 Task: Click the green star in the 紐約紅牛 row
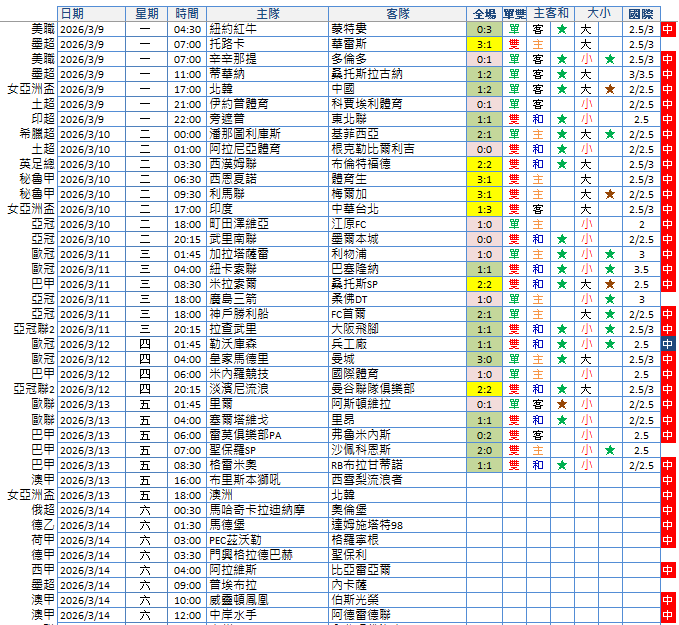(562, 30)
